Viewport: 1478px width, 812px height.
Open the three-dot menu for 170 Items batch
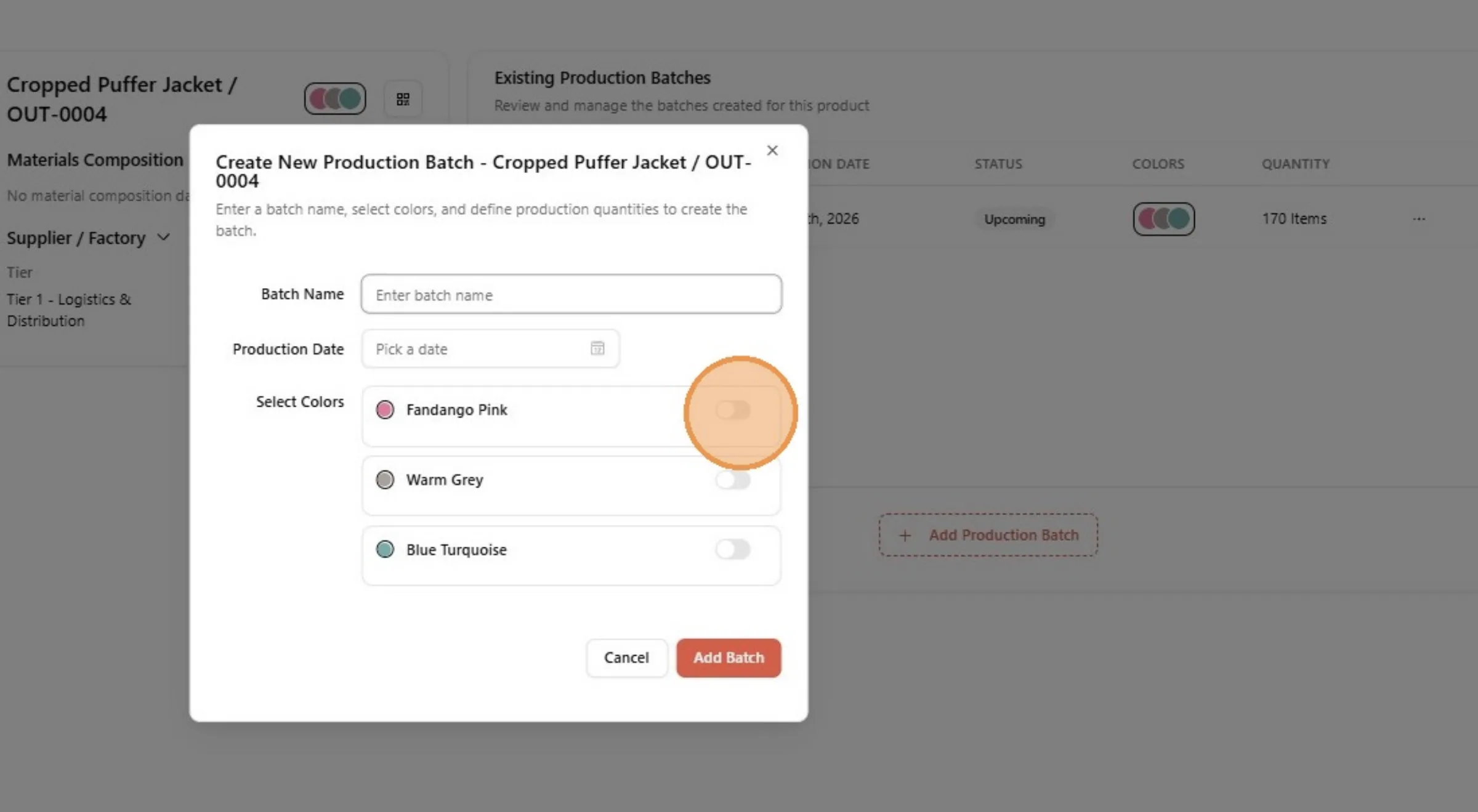[1419, 219]
